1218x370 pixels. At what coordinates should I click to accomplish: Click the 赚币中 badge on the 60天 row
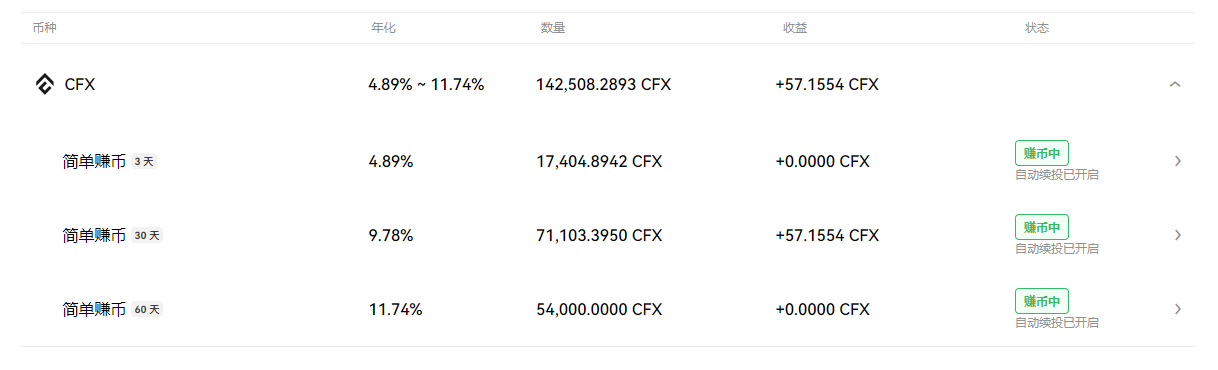1042,300
